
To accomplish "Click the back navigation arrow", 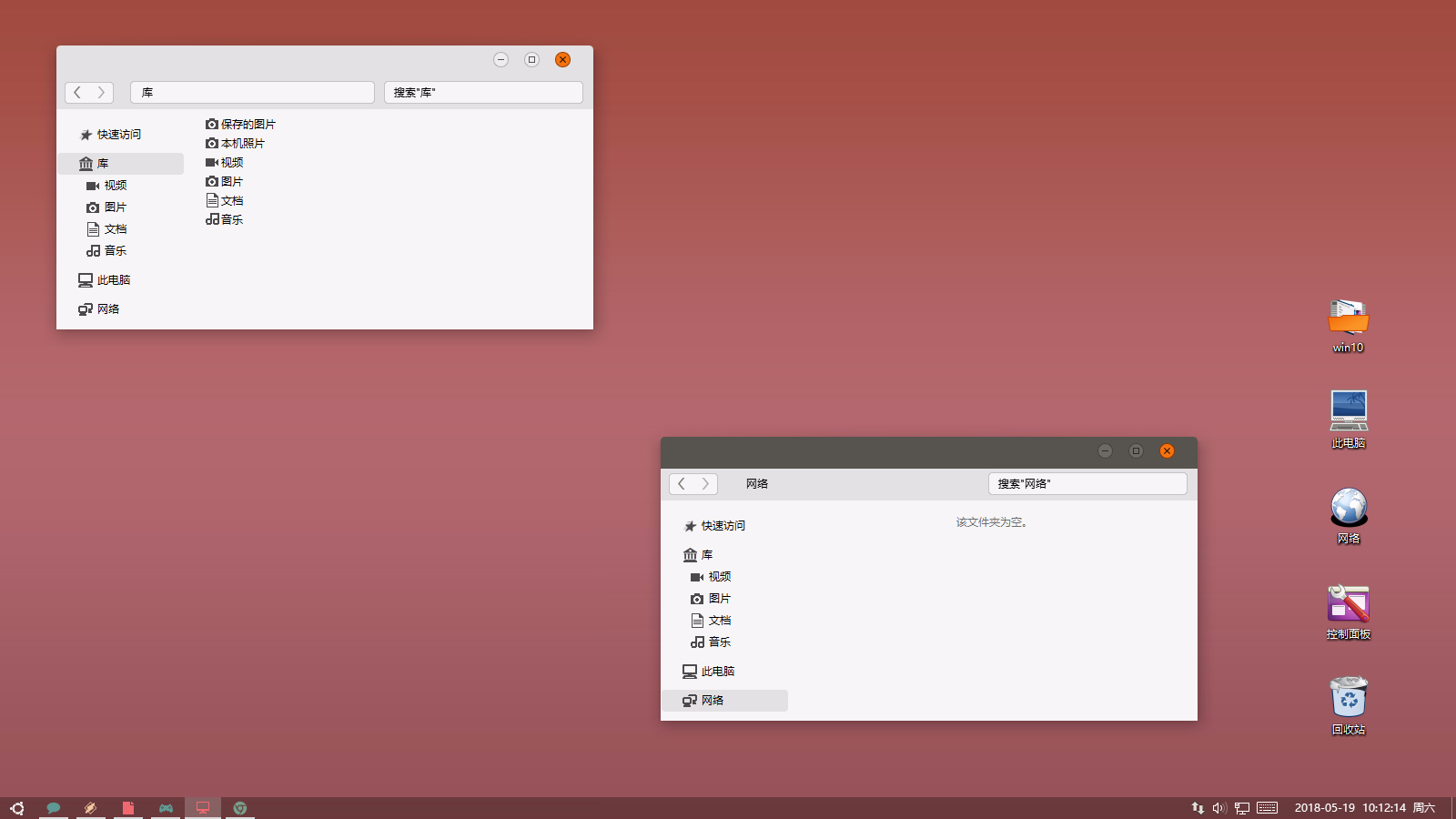I will click(x=682, y=483).
